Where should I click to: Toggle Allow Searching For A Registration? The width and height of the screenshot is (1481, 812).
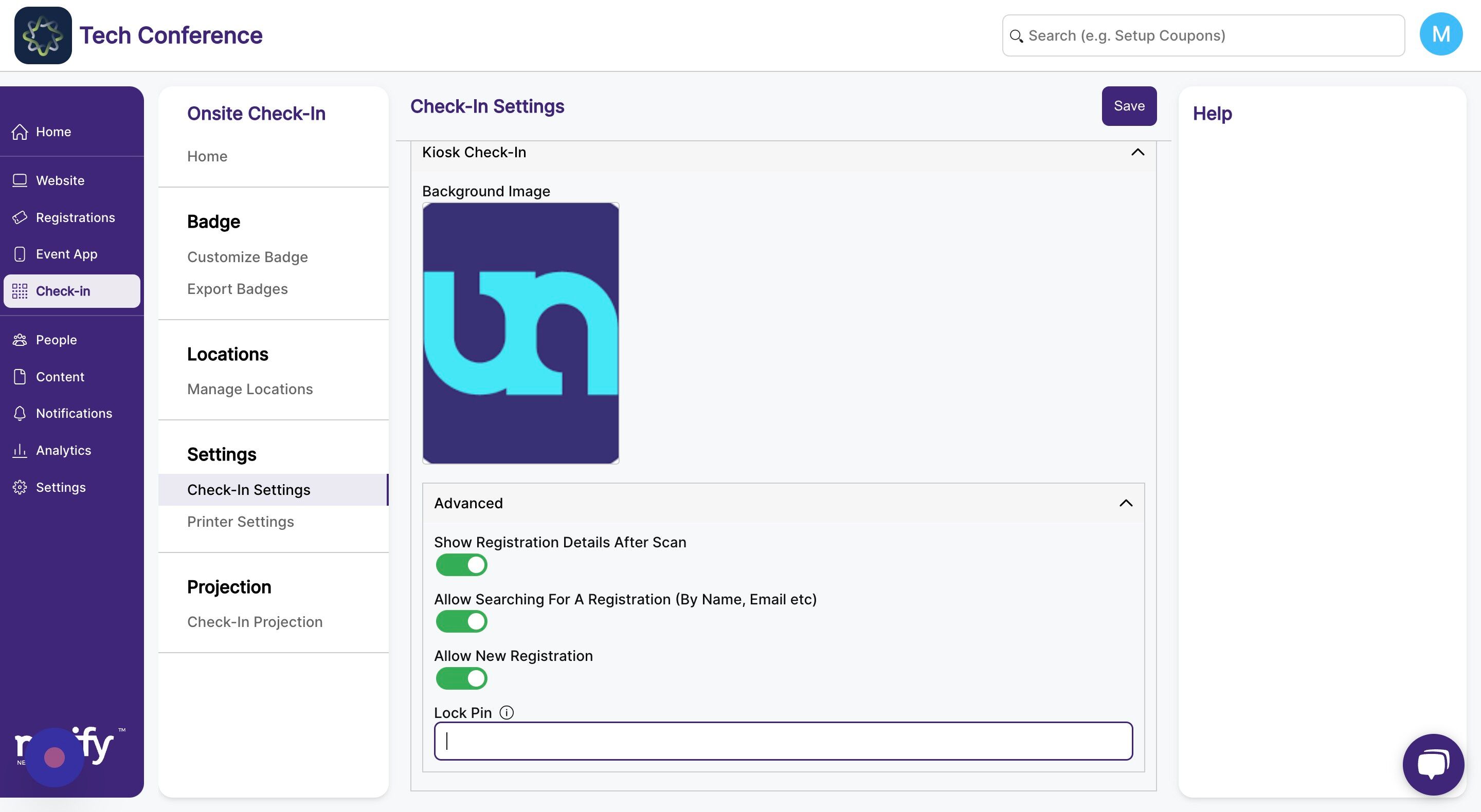[461, 621]
